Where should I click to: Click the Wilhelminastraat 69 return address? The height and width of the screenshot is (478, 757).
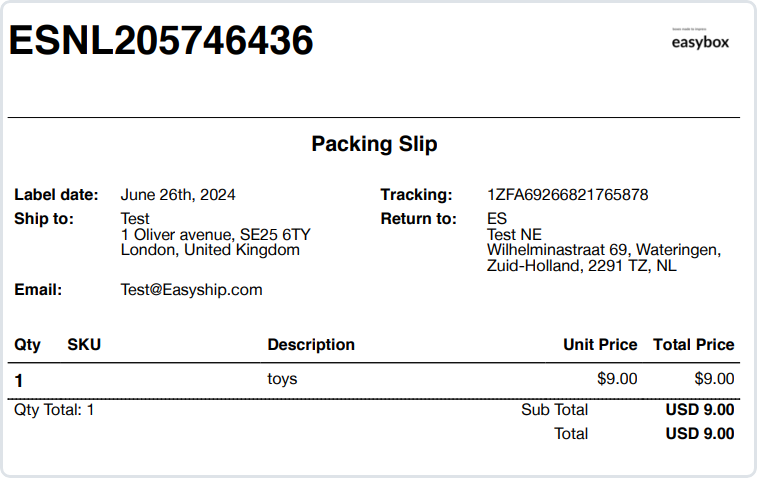[x=603, y=249]
